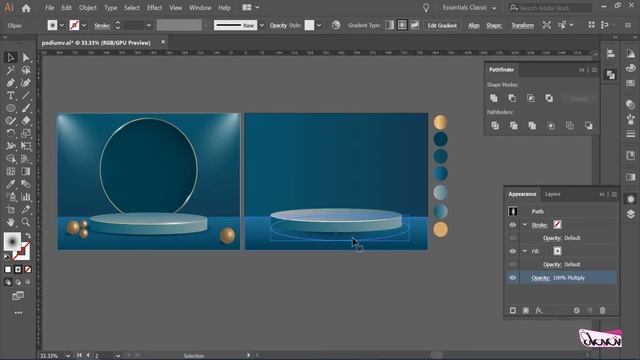Choose the Artboard tool
This screenshot has height=360, width=640.
click(x=11, y=209)
